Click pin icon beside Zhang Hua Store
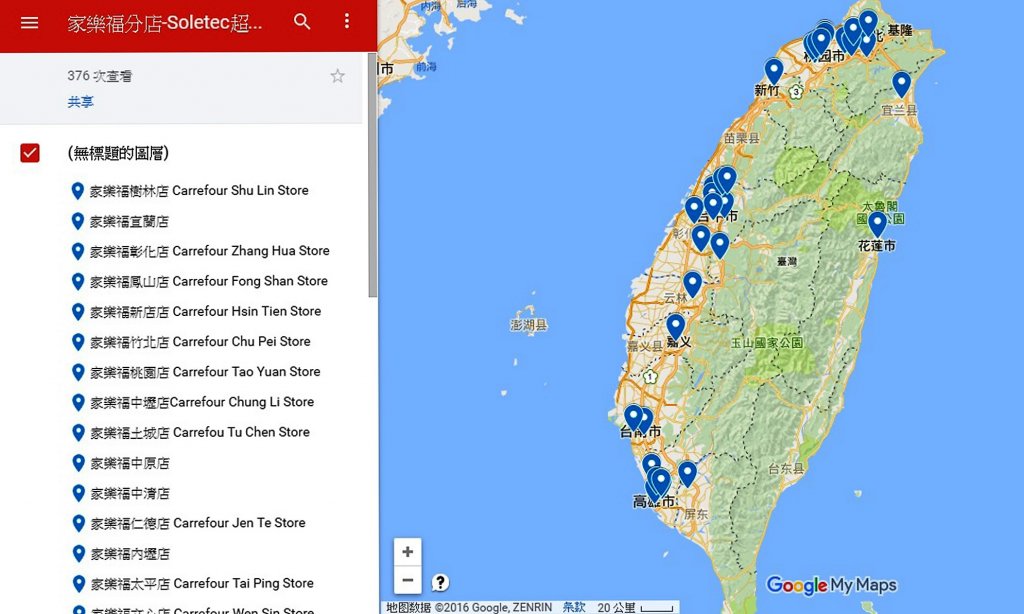The width and height of the screenshot is (1024, 614). tap(77, 251)
